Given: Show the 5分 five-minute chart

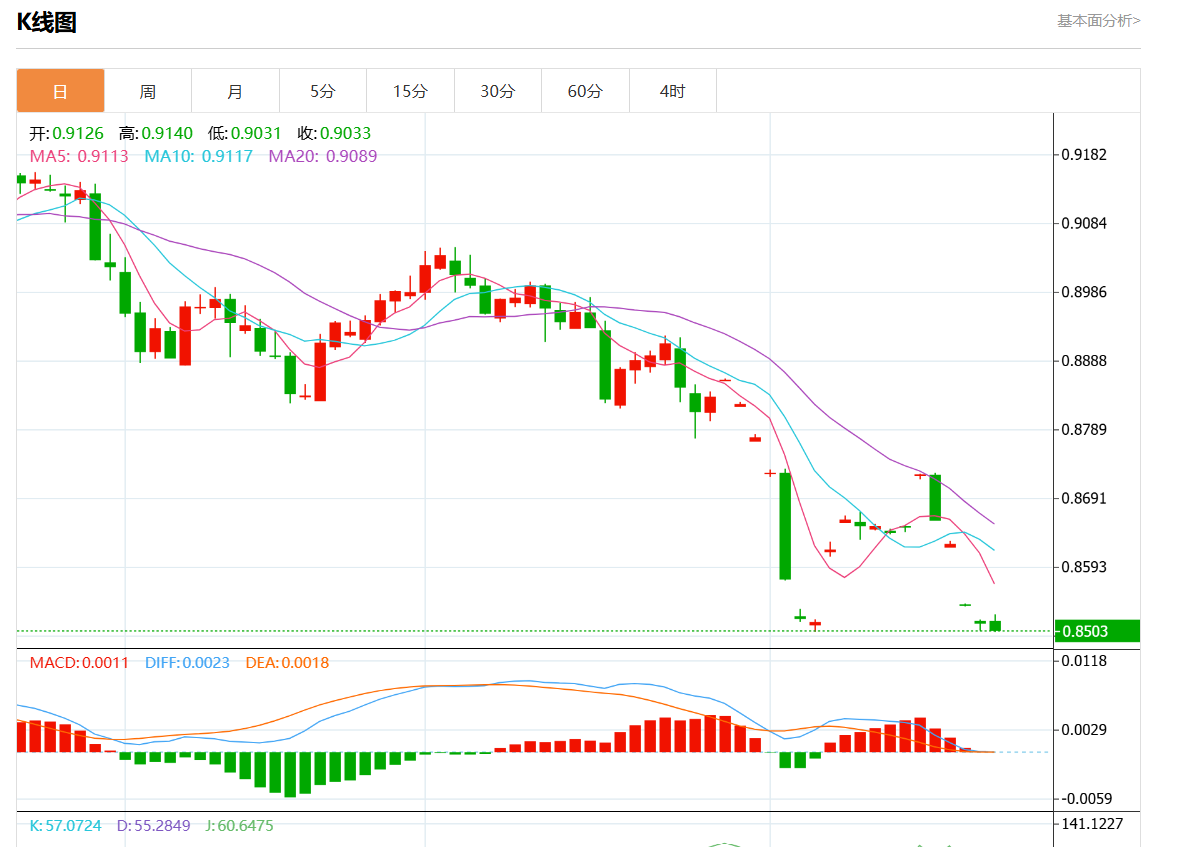Looking at the screenshot, I should tap(322, 91).
